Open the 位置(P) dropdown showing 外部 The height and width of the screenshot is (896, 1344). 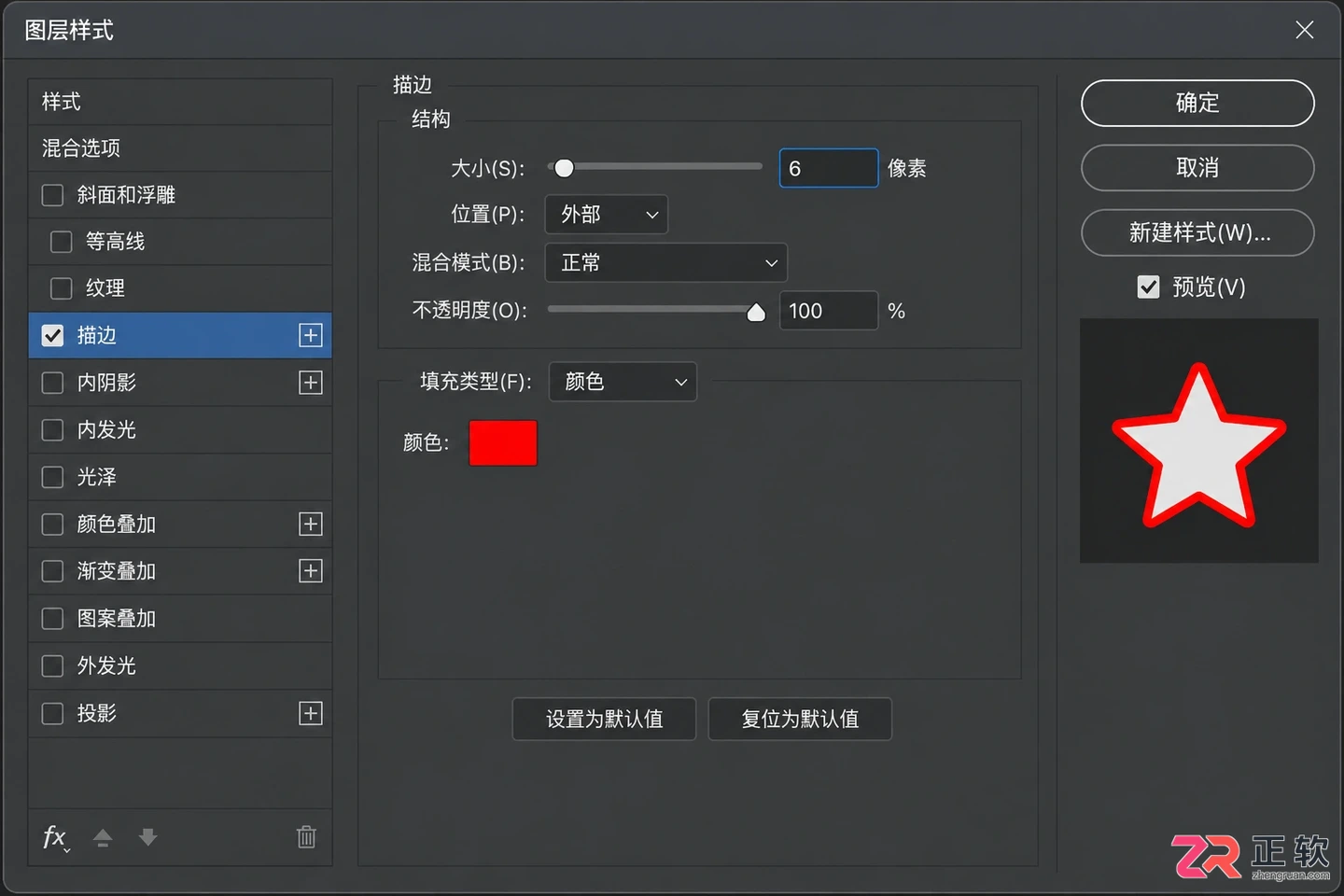pyautogui.click(x=607, y=215)
